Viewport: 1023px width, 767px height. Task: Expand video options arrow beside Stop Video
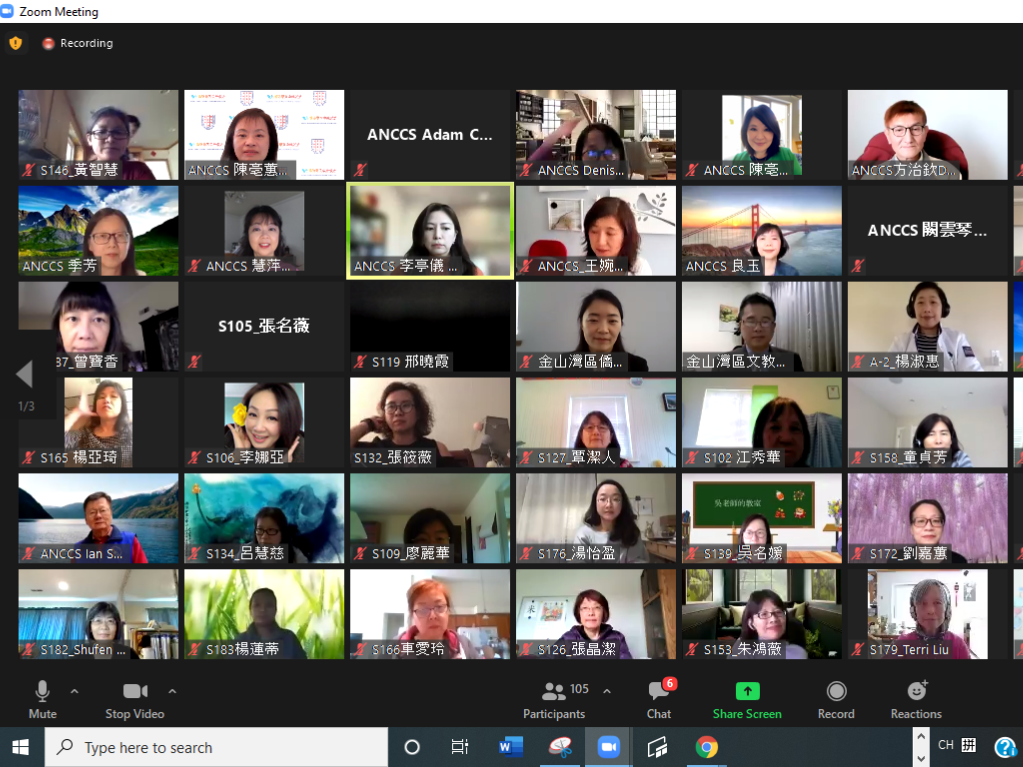click(172, 691)
